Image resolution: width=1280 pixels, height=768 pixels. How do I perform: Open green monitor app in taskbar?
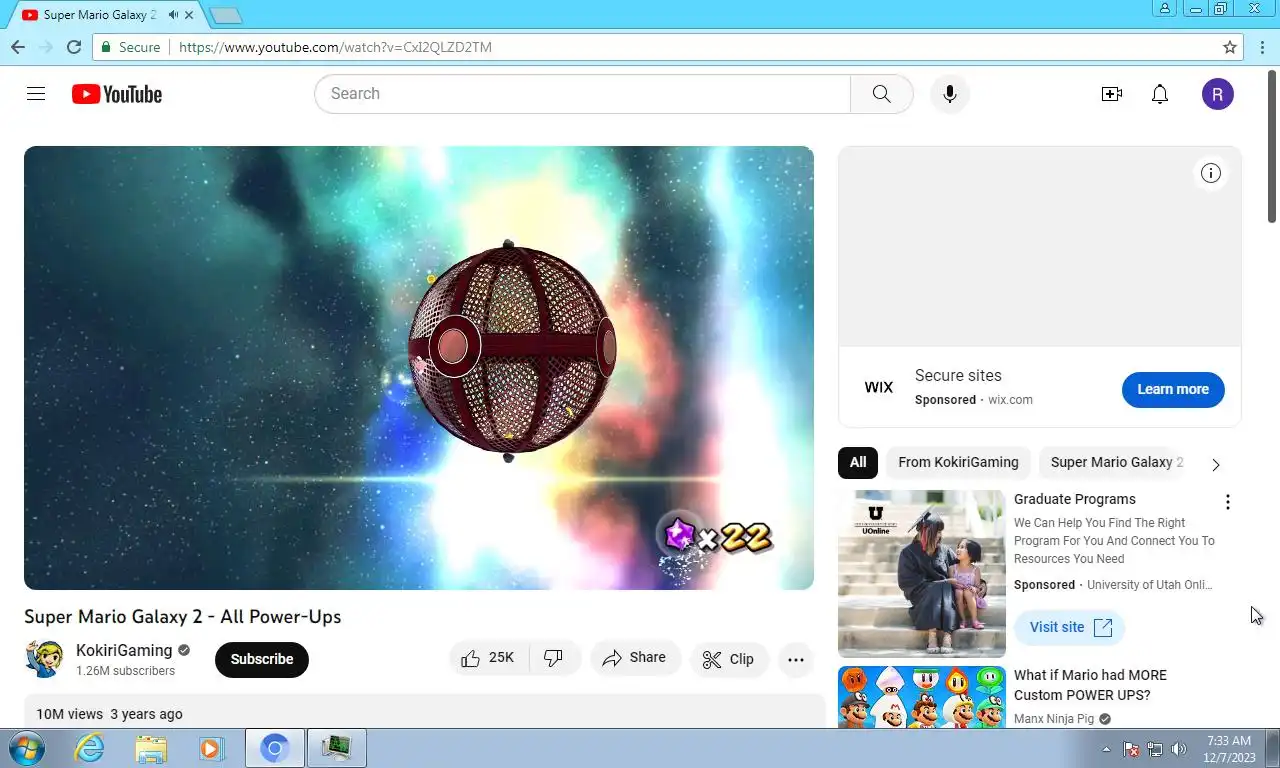click(x=337, y=748)
